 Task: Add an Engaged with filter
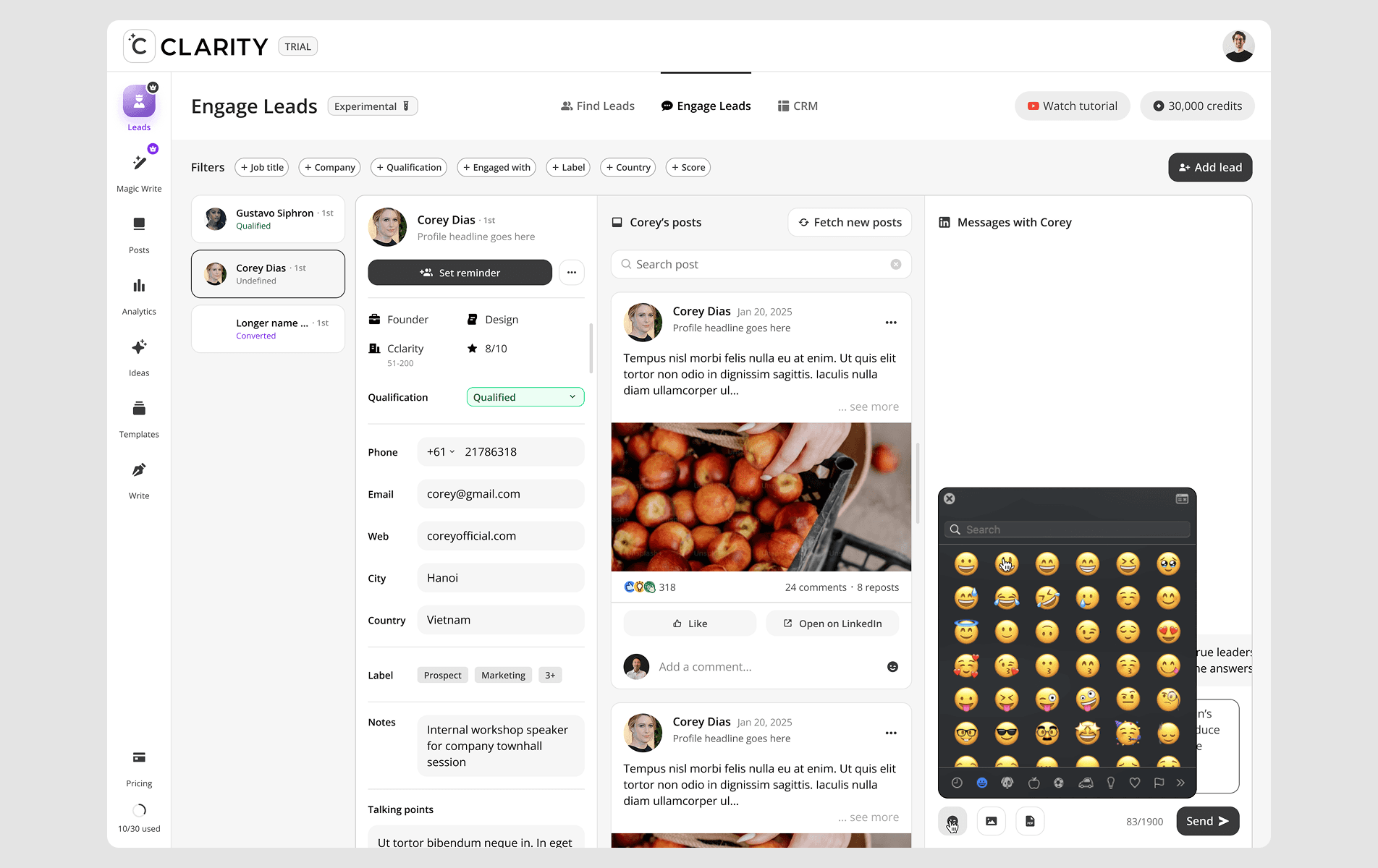pyautogui.click(x=496, y=167)
